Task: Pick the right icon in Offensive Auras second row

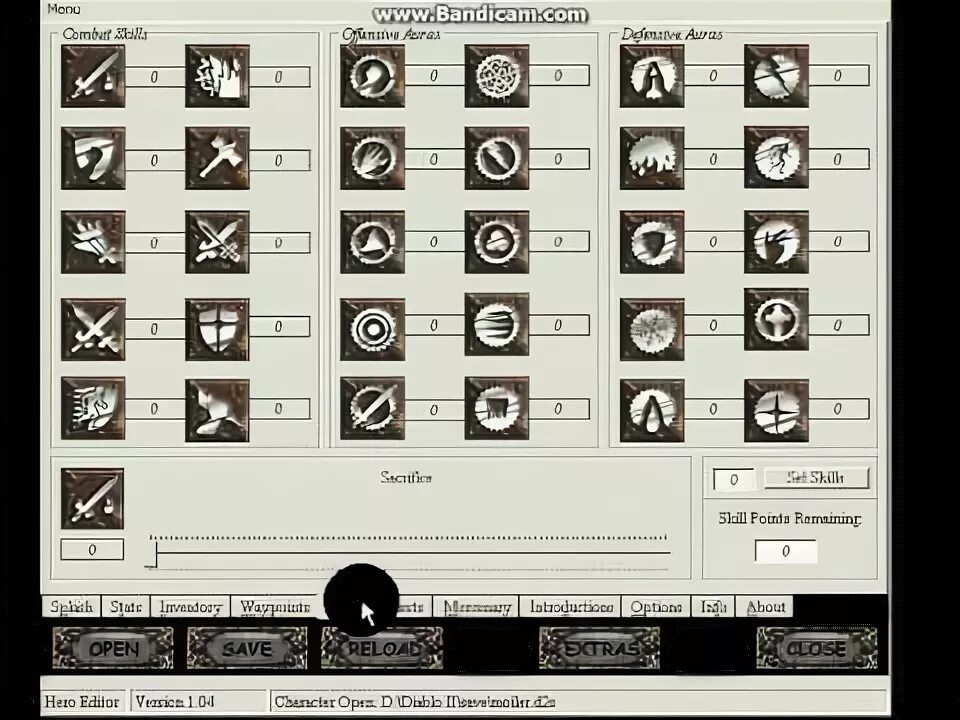Action: click(x=497, y=159)
